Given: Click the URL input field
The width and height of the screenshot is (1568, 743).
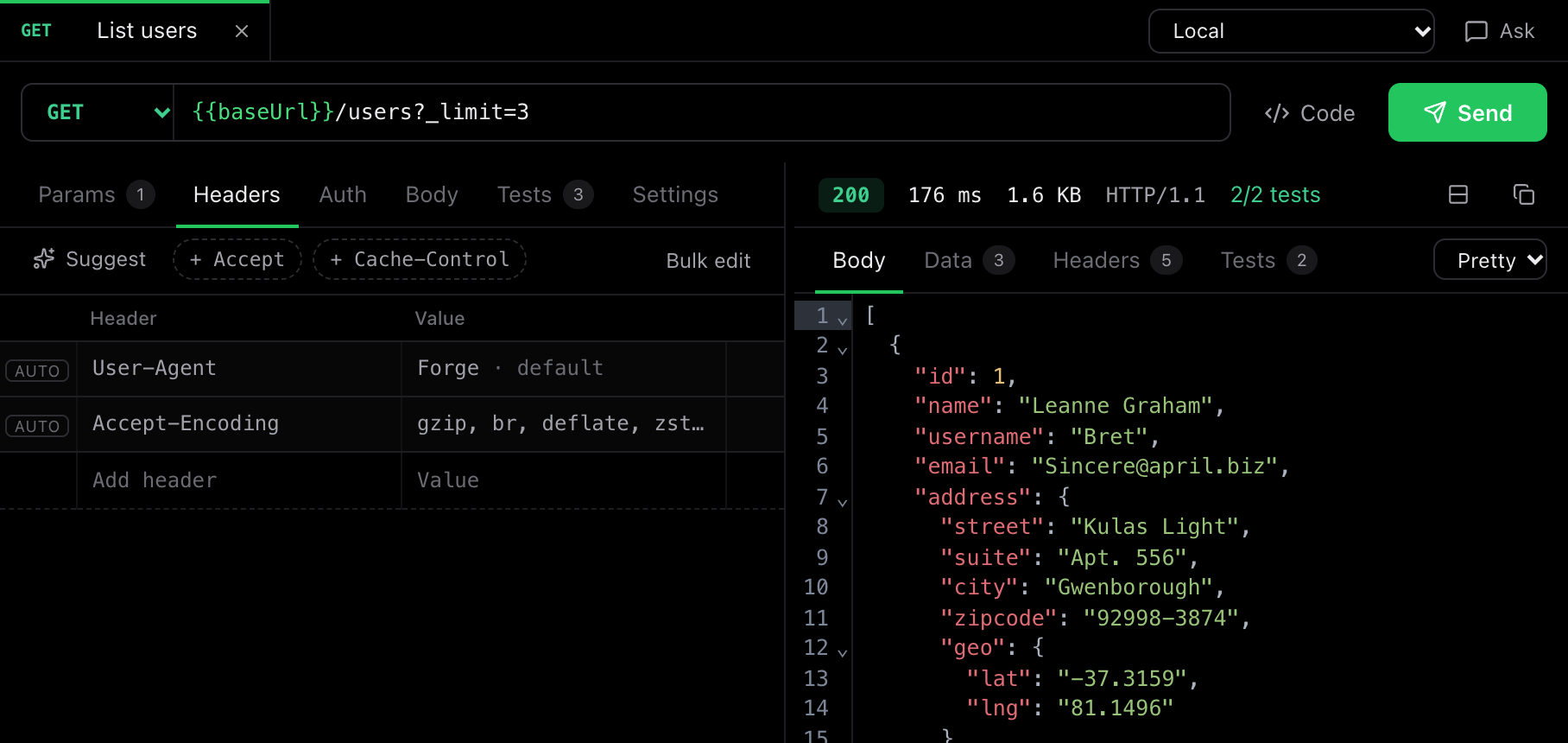Looking at the screenshot, I should pyautogui.click(x=701, y=112).
